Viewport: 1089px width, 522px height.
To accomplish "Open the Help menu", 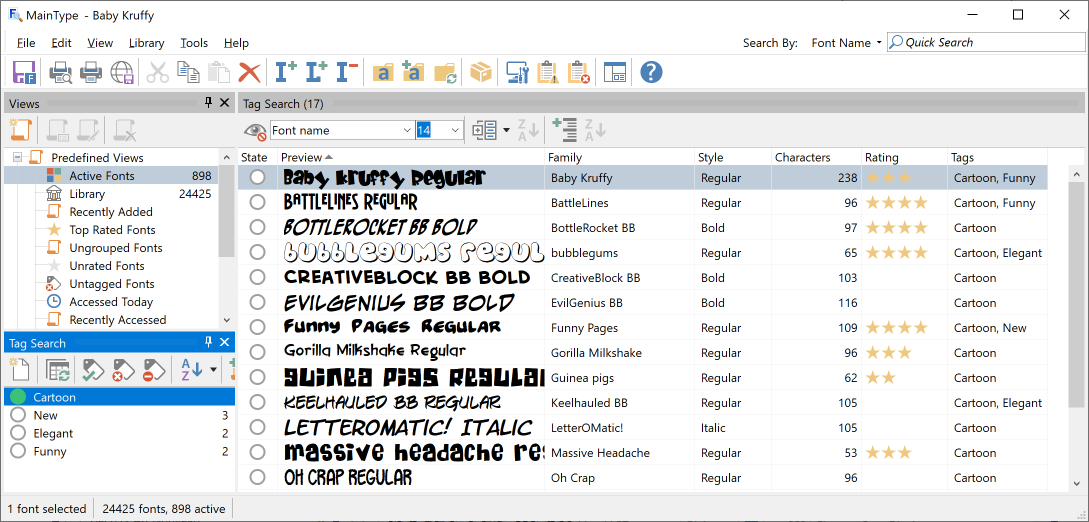I will pos(236,42).
